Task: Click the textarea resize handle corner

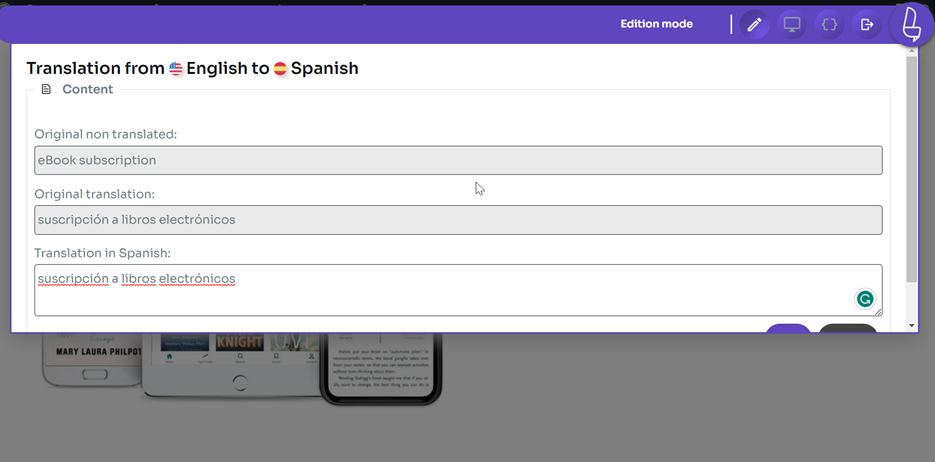Action: click(878, 312)
